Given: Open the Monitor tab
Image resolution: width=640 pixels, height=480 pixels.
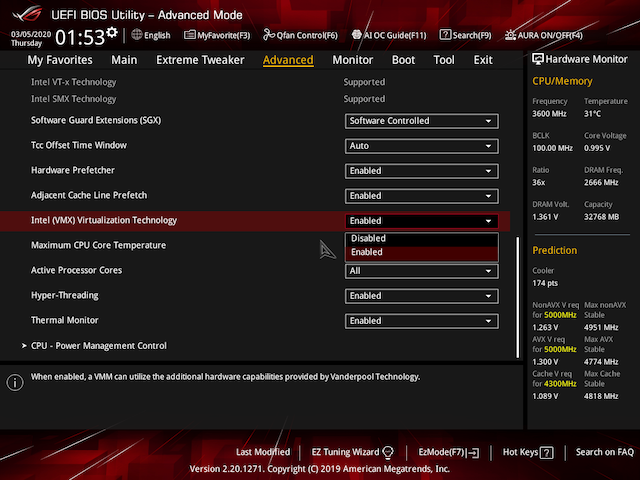Looking at the screenshot, I should (x=353, y=60).
